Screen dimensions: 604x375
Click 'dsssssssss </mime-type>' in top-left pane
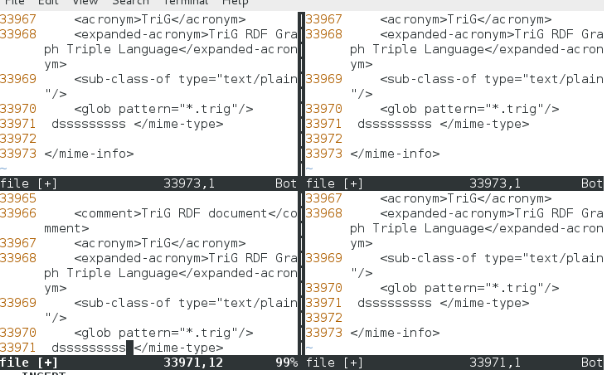[x=137, y=124]
